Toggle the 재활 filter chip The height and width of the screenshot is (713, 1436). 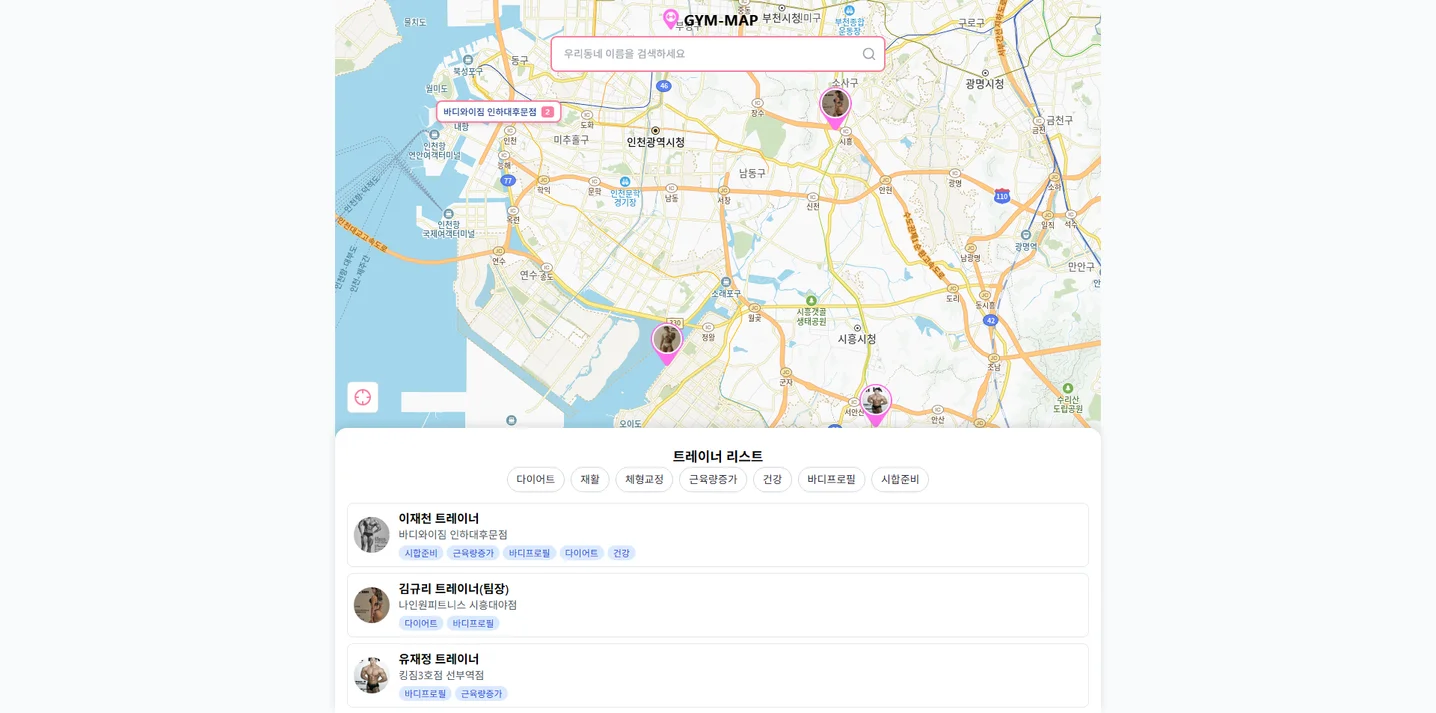point(589,479)
